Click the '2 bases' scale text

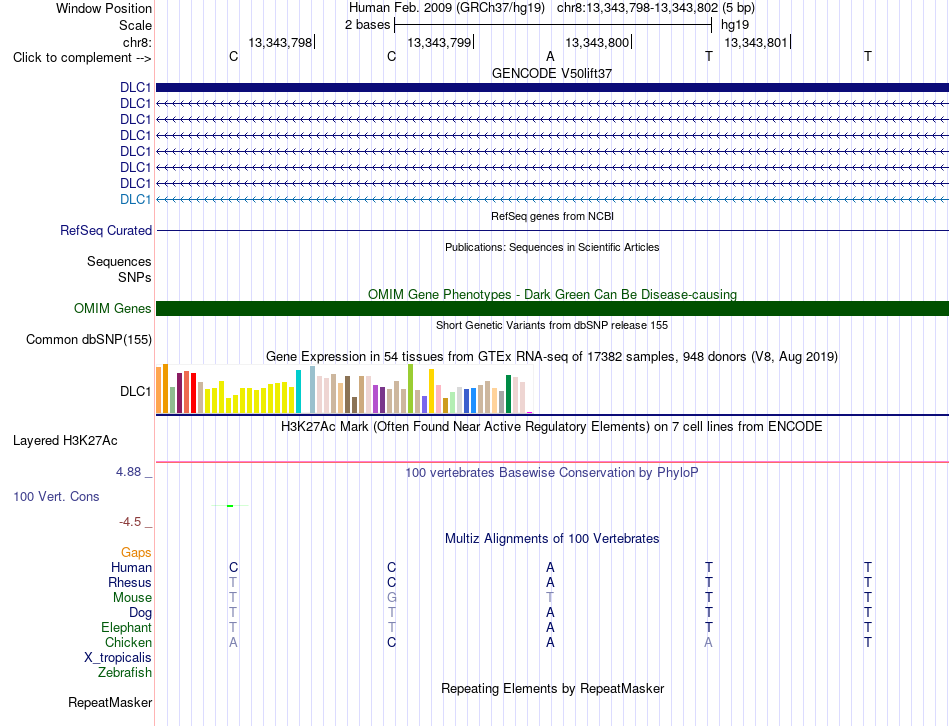(x=368, y=25)
